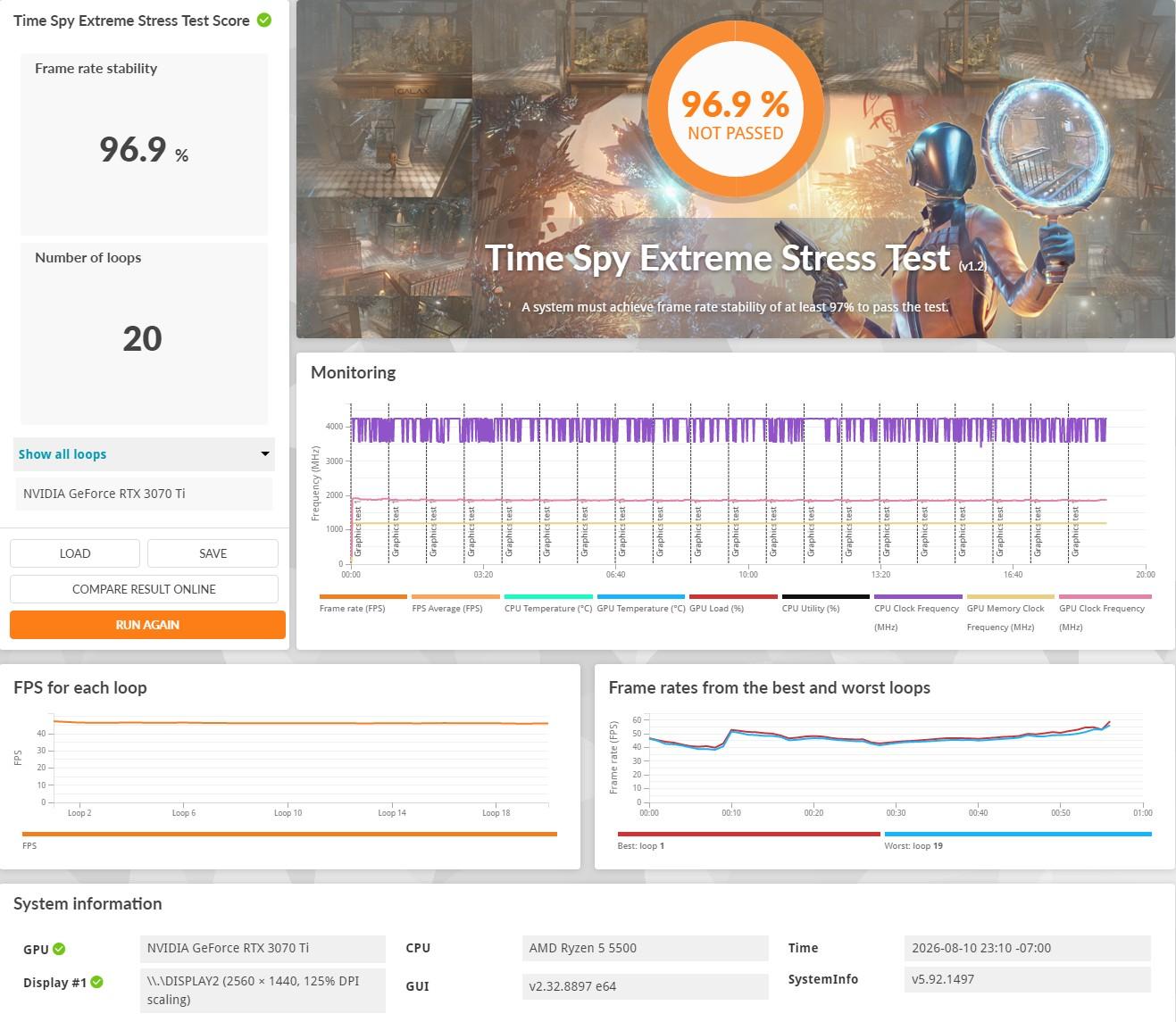This screenshot has width=1176, height=1022.
Task: Click the Loop 14 axis label
Action: point(392,813)
